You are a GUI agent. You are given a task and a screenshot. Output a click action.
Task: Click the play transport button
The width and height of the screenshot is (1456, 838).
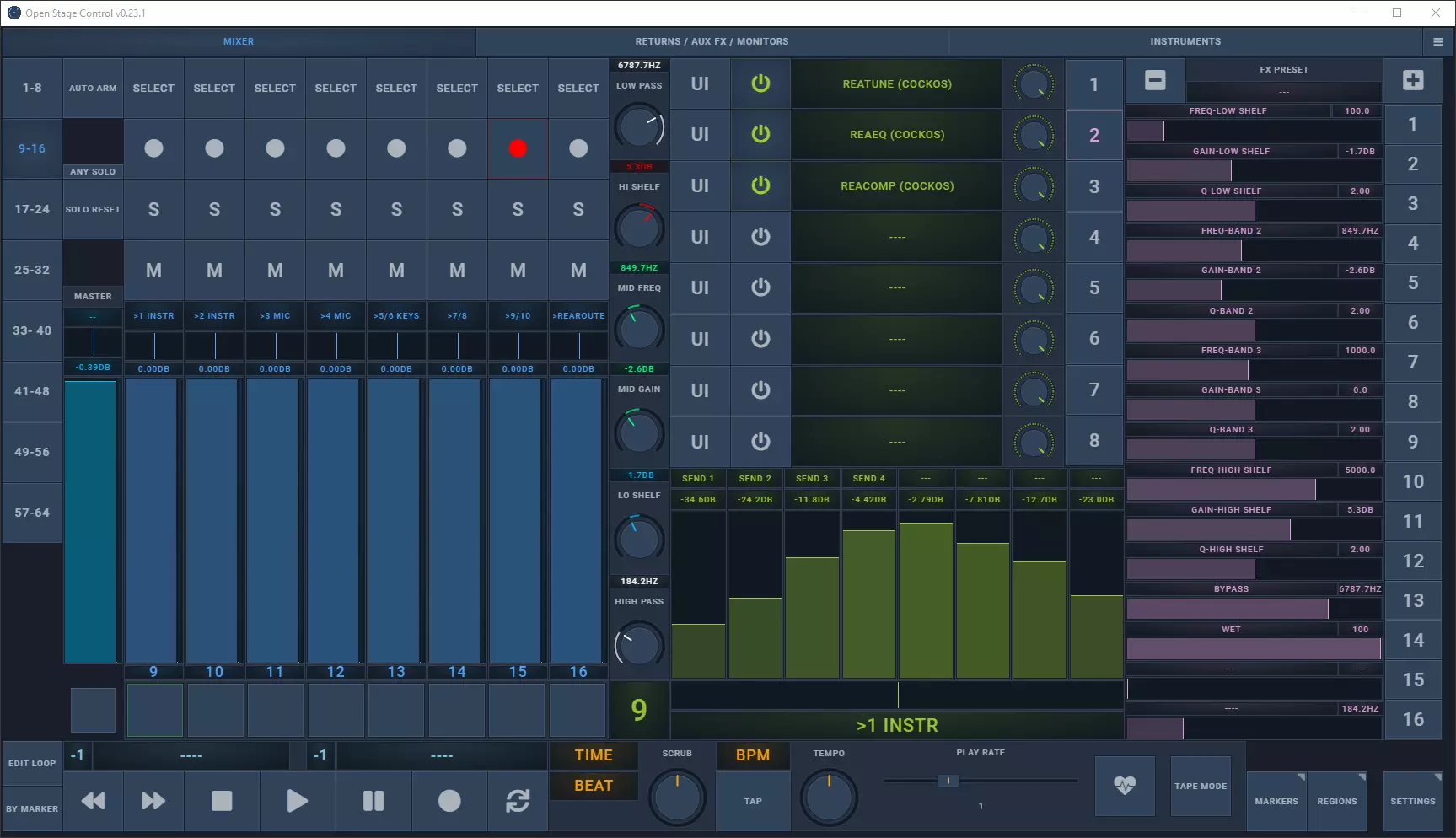tap(298, 801)
